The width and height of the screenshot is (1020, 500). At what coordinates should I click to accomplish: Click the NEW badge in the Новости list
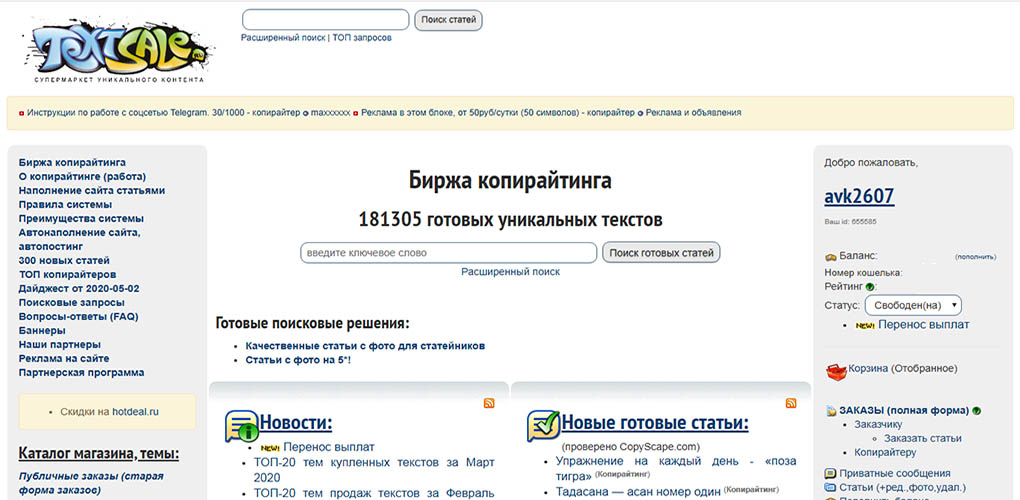click(270, 448)
